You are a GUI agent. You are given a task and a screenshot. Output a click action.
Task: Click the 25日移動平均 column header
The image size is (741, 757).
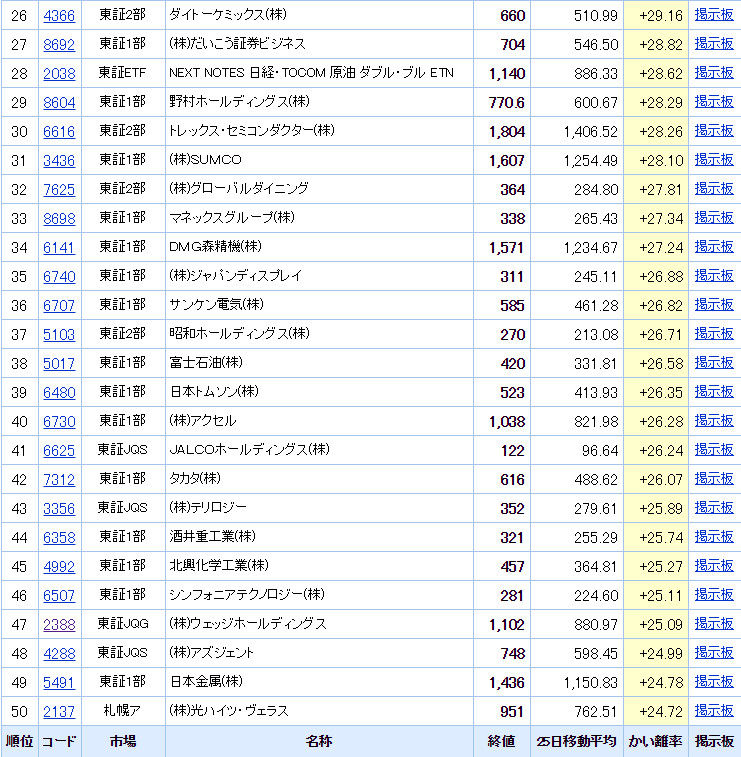tap(576, 742)
